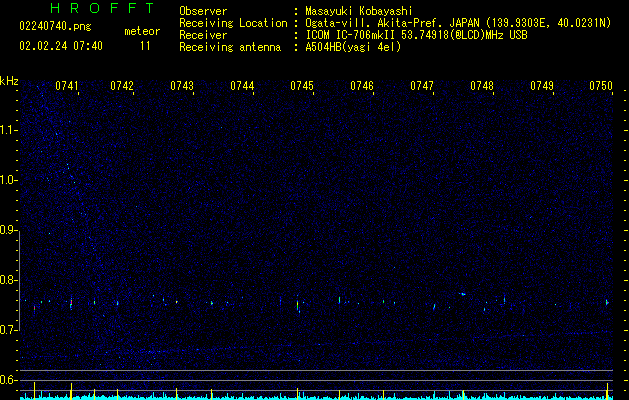Click the 0.6 frequency axis label
629x400 pixels.
9,380
